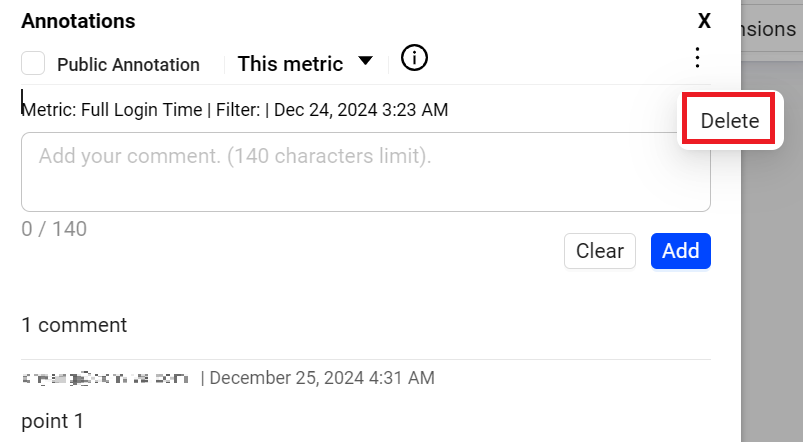Click the Annotations panel title
This screenshot has width=803, height=442.
click(78, 21)
